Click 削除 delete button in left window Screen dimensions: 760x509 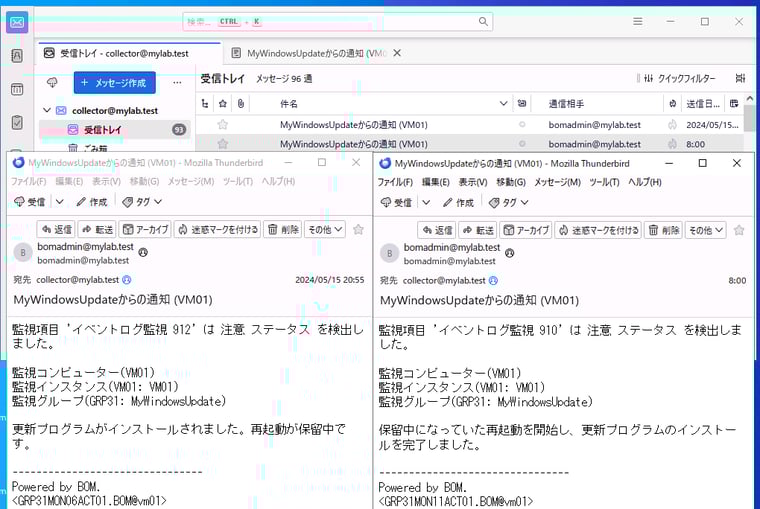tap(283, 229)
